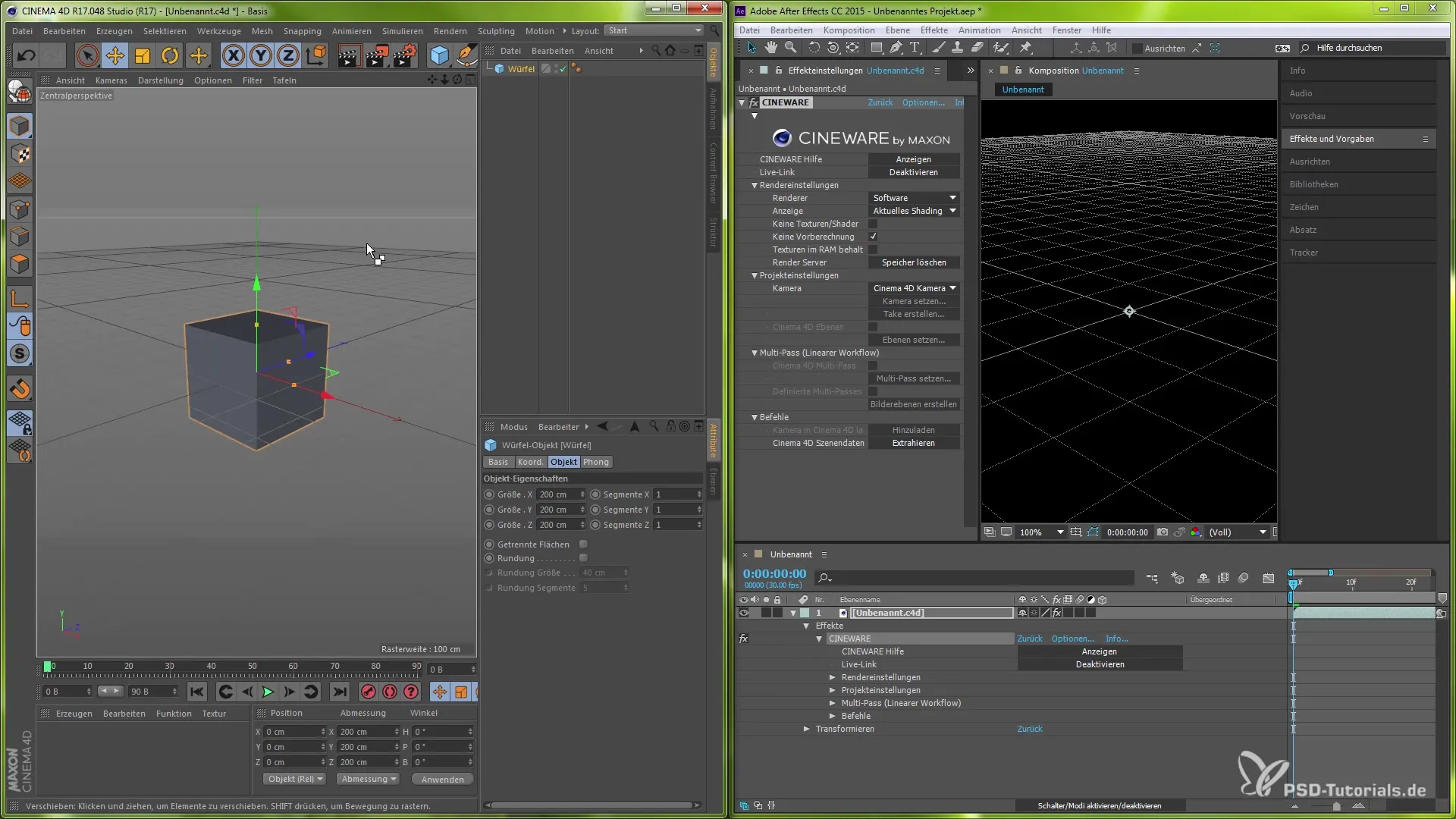Click the AE timeline current-time indicator
The height and width of the screenshot is (819, 1456).
click(x=1293, y=584)
